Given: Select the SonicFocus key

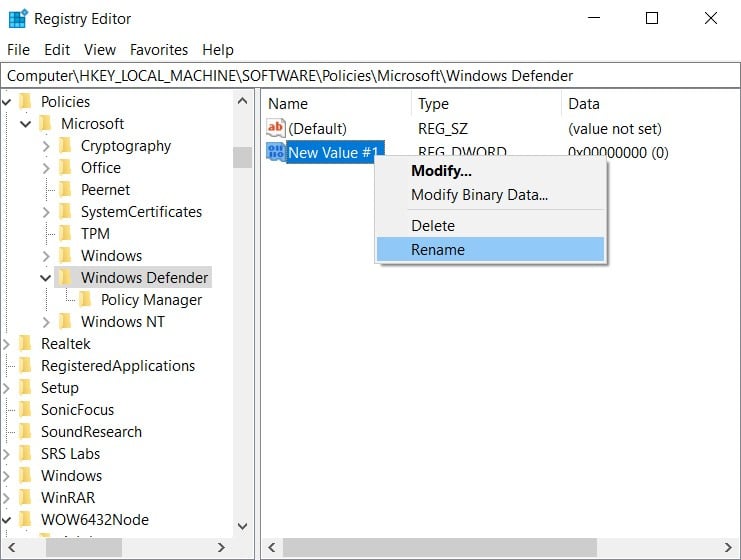Looking at the screenshot, I should pyautogui.click(x=78, y=409).
